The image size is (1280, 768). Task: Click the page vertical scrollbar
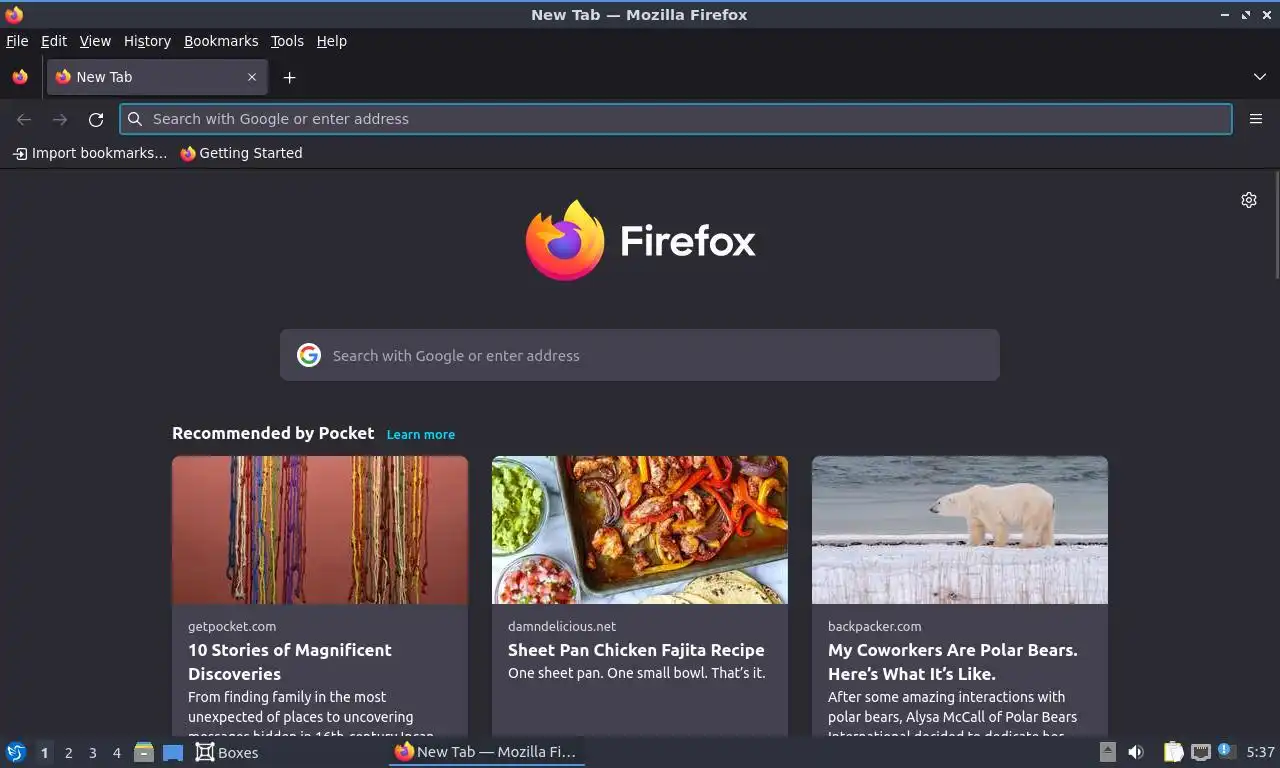click(x=1276, y=225)
